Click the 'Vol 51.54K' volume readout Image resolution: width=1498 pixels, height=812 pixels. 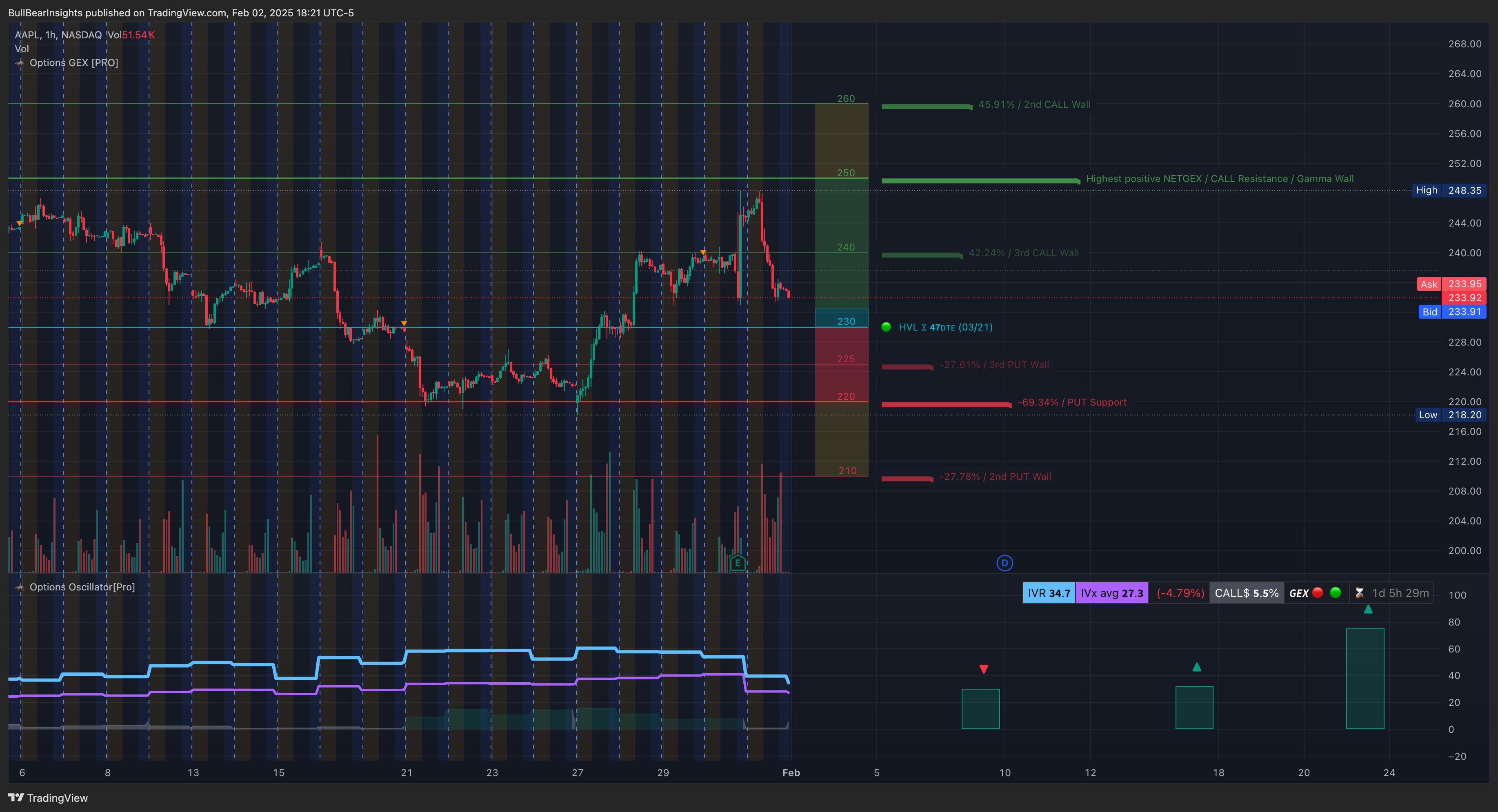[x=131, y=35]
